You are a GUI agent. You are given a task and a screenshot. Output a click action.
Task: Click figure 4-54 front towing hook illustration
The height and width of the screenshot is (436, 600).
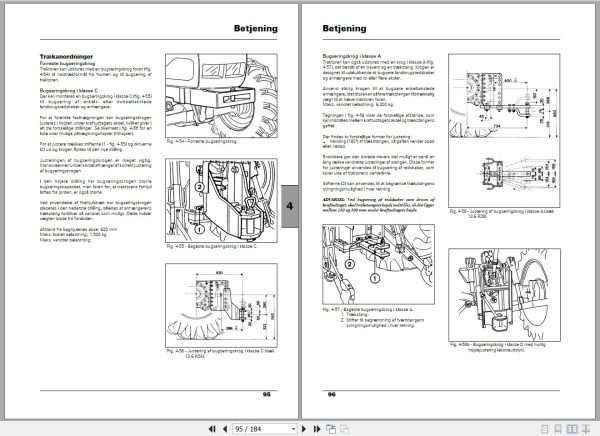[221, 96]
